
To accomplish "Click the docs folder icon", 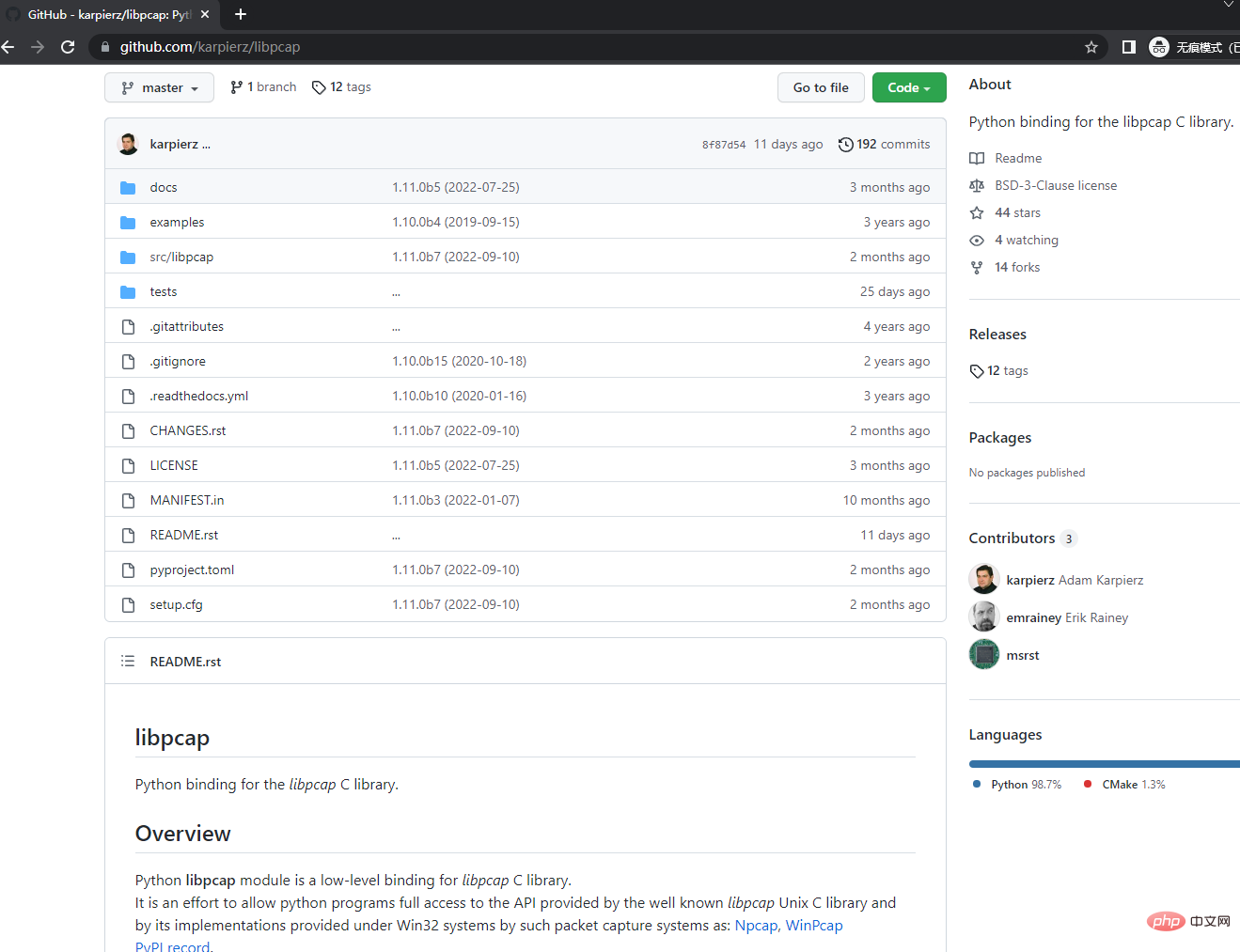I will pyautogui.click(x=129, y=188).
